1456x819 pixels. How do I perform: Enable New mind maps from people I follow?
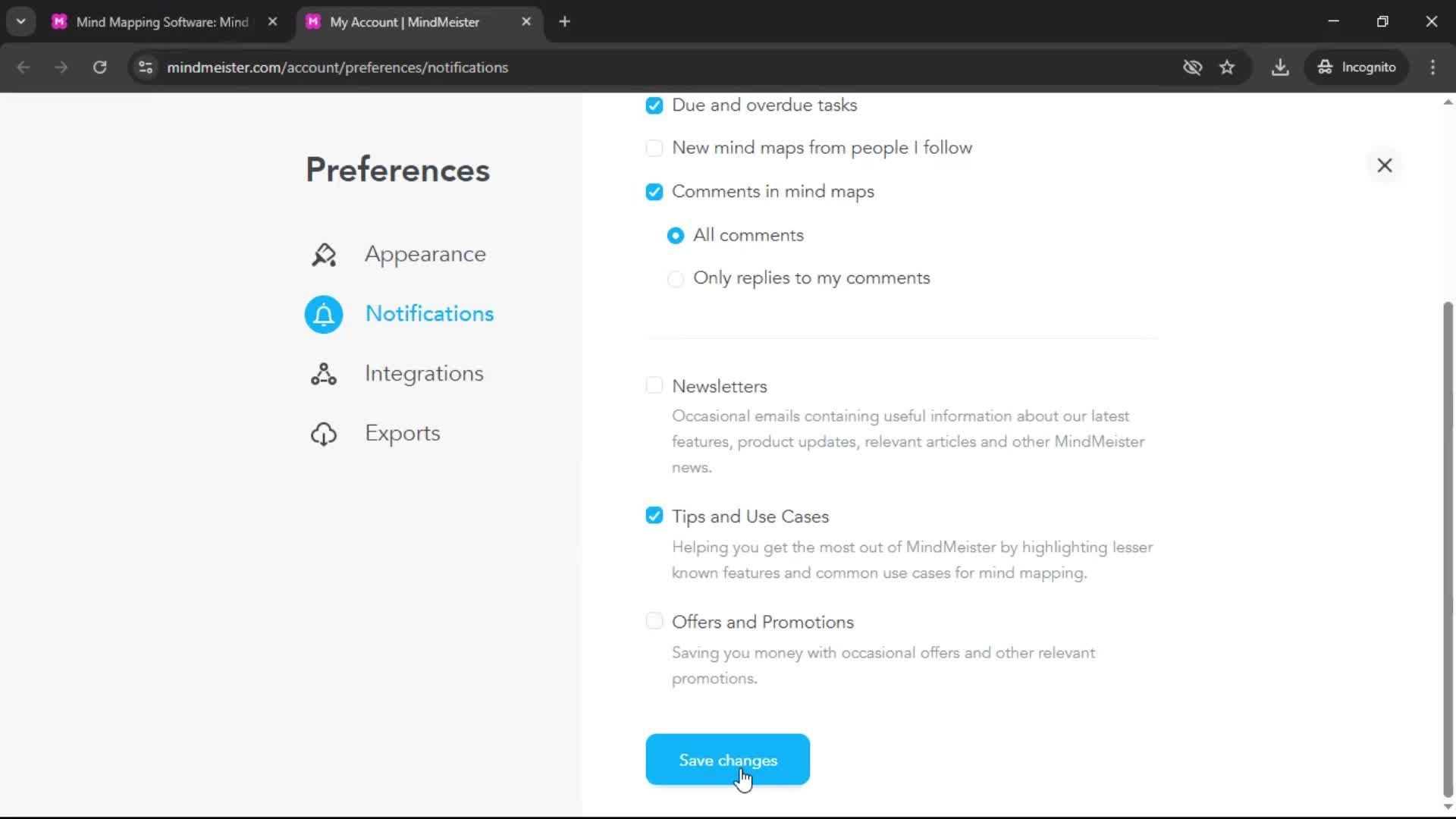point(654,148)
